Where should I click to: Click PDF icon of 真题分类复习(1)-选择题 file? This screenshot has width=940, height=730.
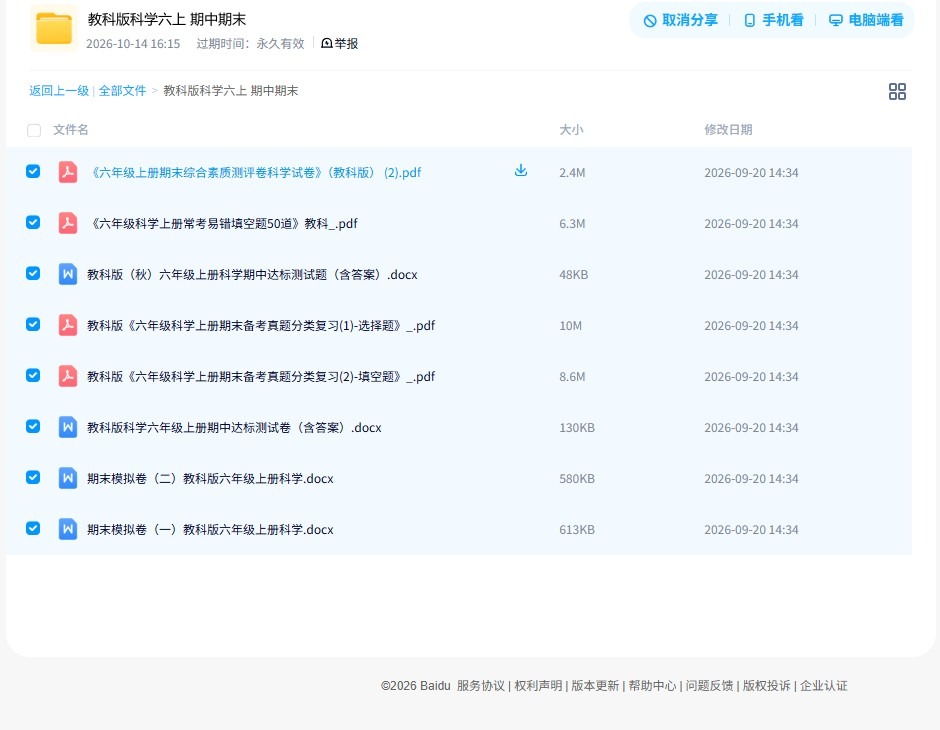(x=68, y=325)
